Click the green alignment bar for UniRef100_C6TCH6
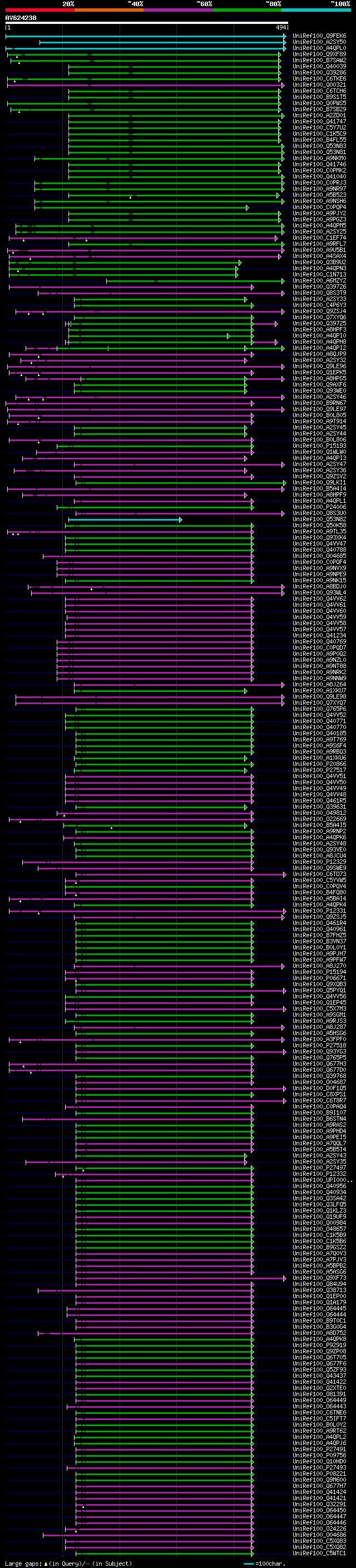This screenshot has height=1568, width=356. (x=175, y=91)
